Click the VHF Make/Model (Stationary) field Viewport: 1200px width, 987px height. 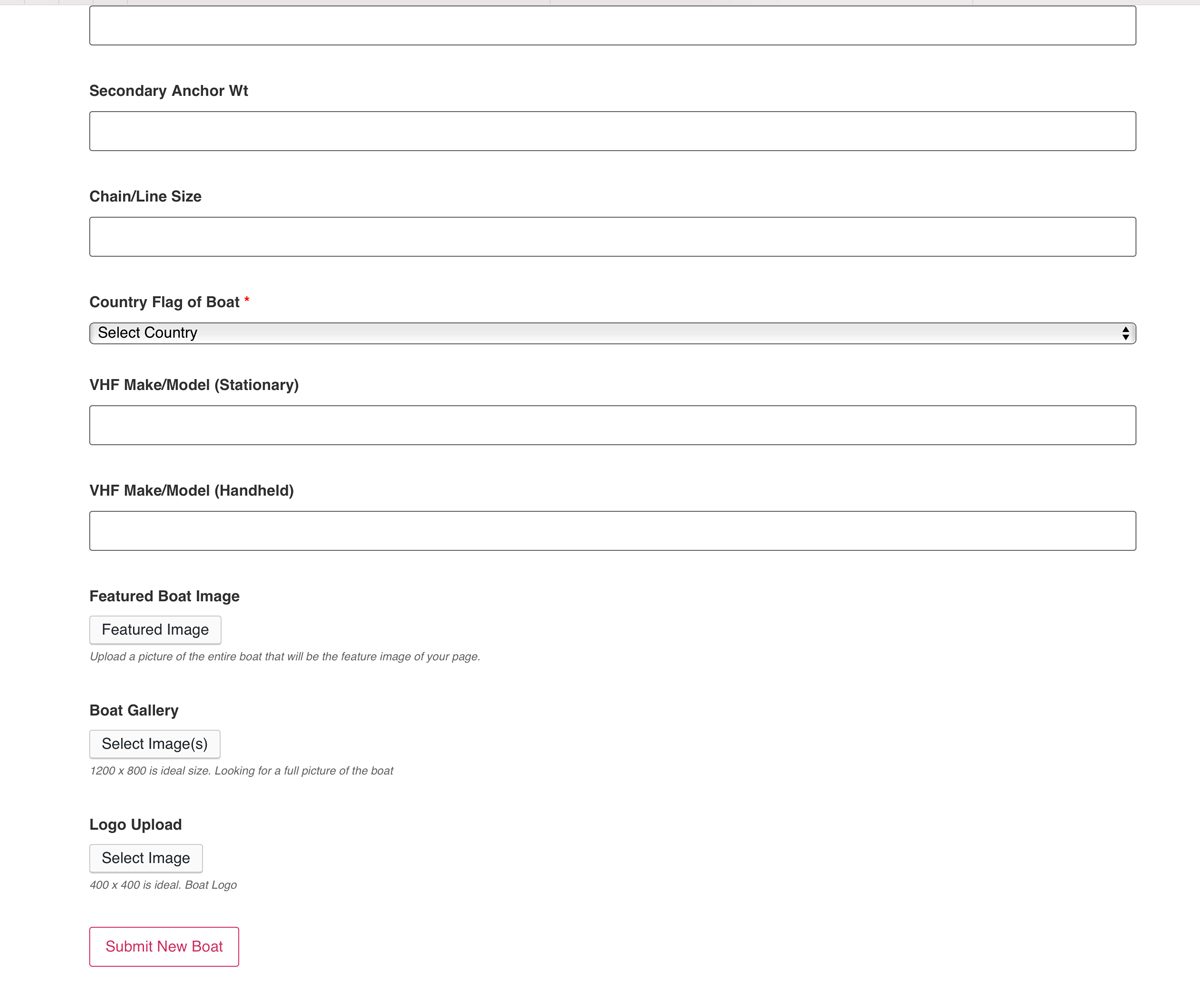coord(612,425)
